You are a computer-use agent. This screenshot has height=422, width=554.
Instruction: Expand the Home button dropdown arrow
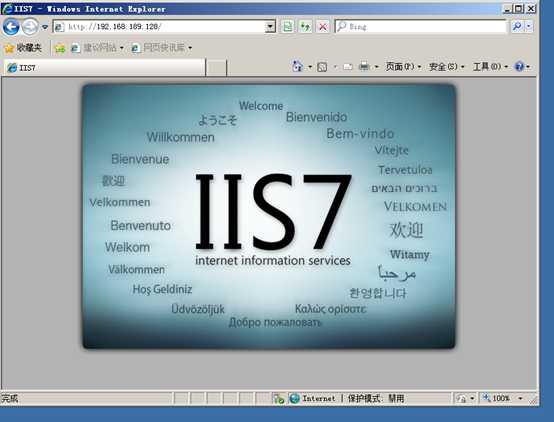click(310, 66)
